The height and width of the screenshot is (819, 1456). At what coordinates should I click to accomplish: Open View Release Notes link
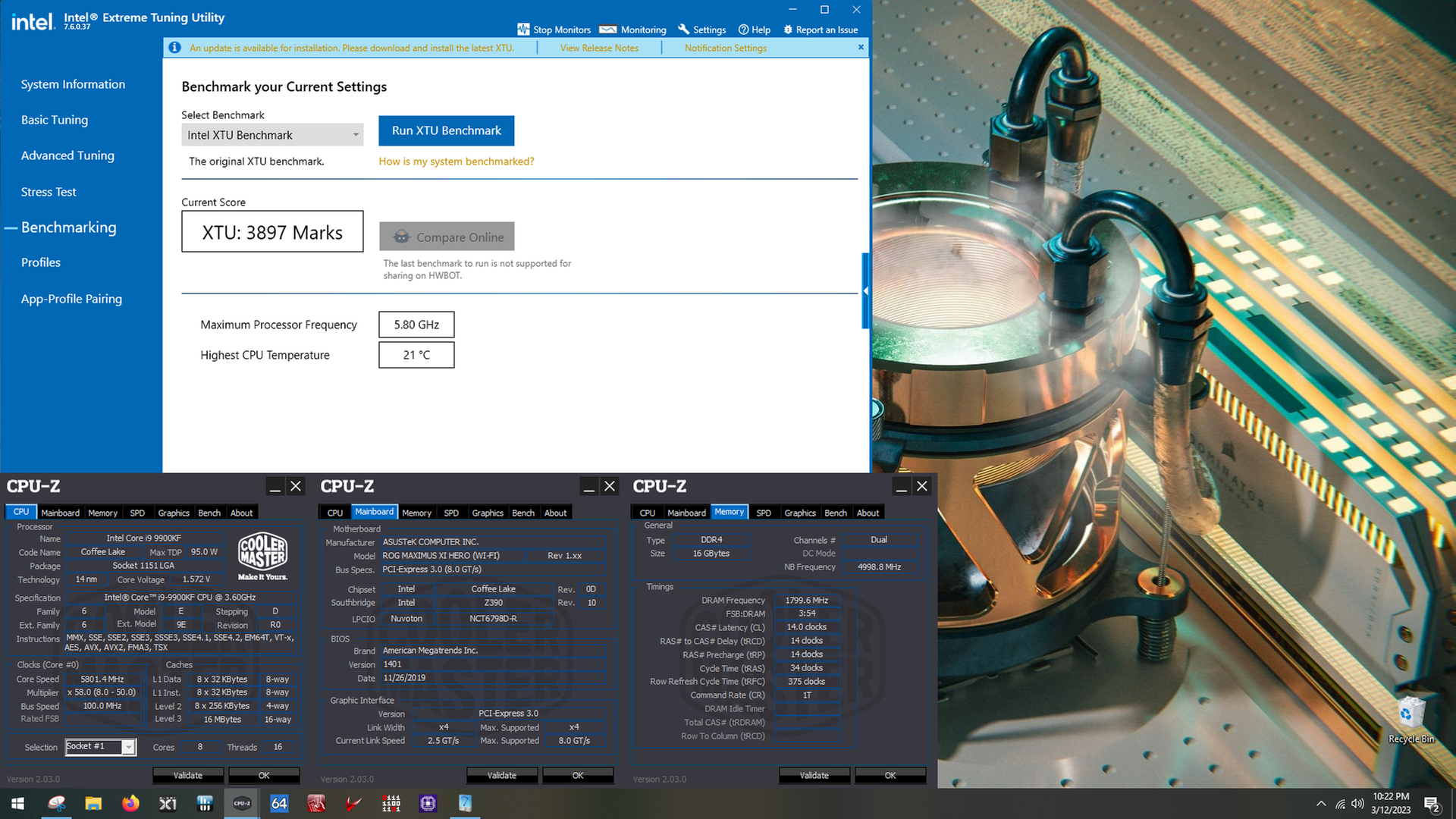[x=599, y=48]
